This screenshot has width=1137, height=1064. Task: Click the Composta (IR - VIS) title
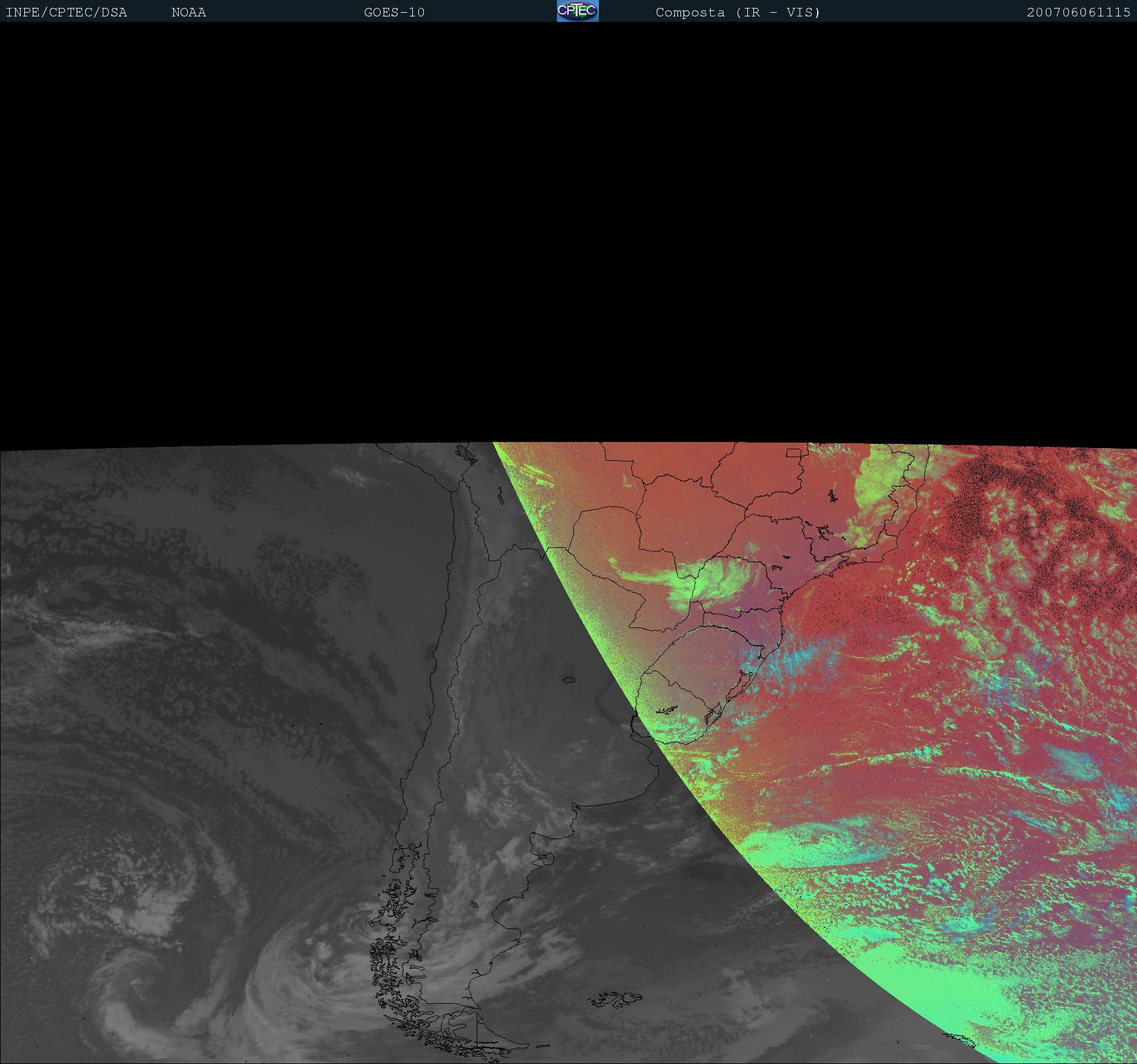click(x=738, y=13)
